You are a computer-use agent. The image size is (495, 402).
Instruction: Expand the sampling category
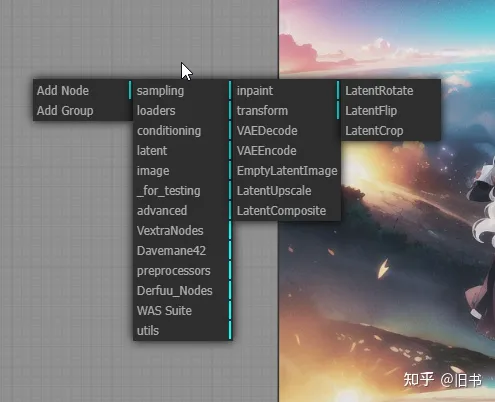pos(183,90)
